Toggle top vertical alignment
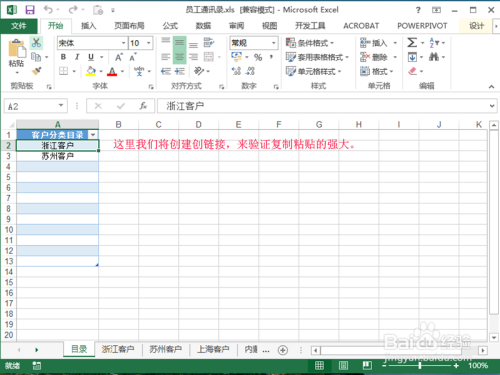Viewport: 500px width, 375px height. 166,41
